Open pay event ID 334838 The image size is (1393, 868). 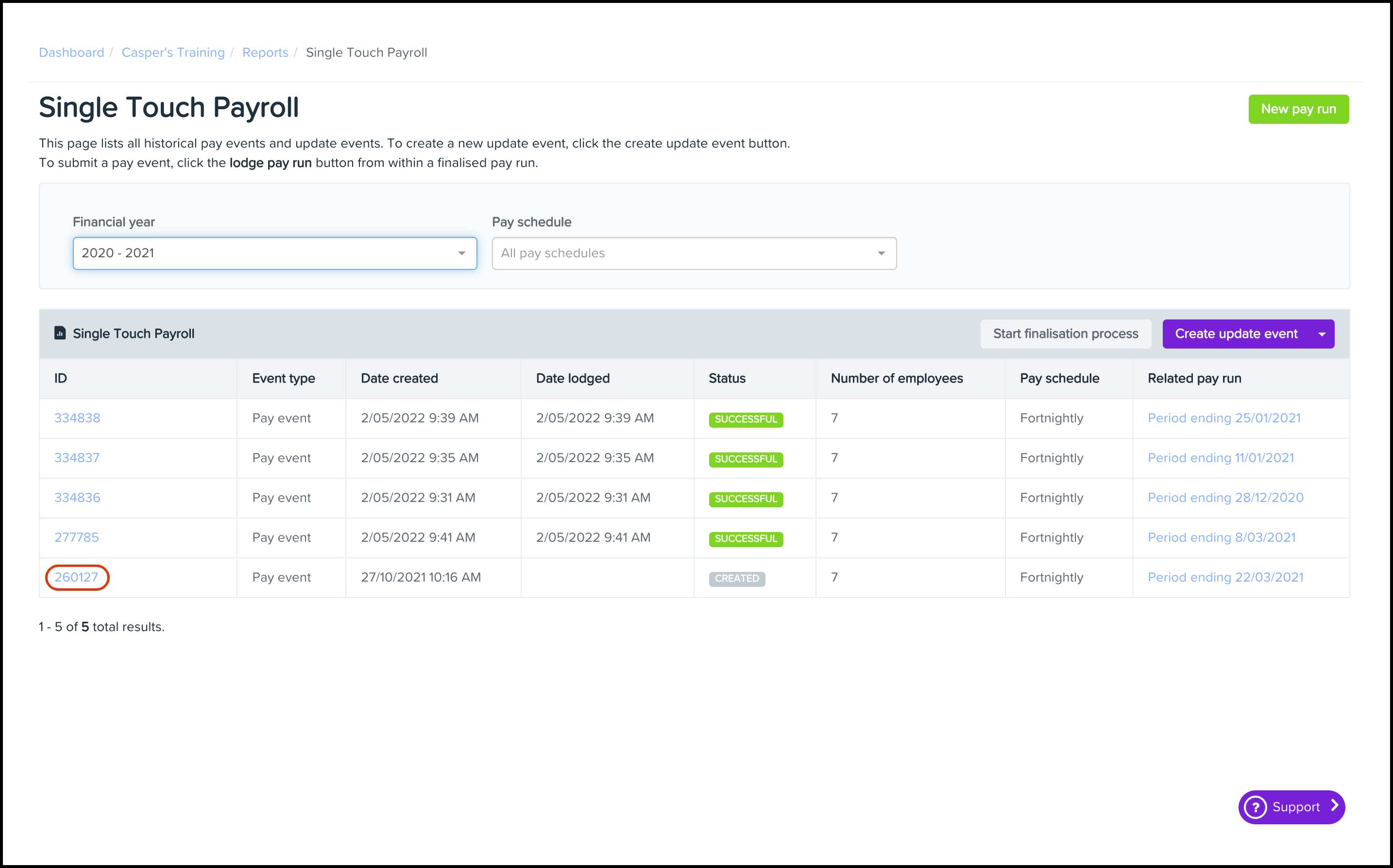(x=77, y=418)
